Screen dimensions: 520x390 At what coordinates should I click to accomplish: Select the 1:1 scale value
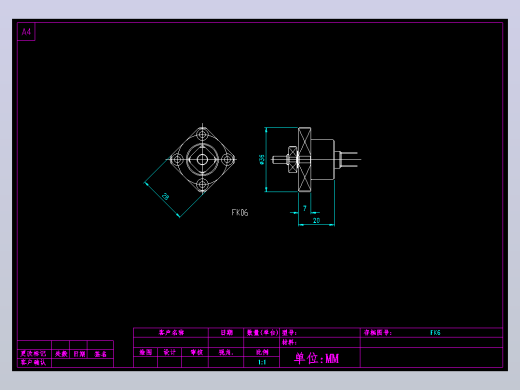(262, 362)
